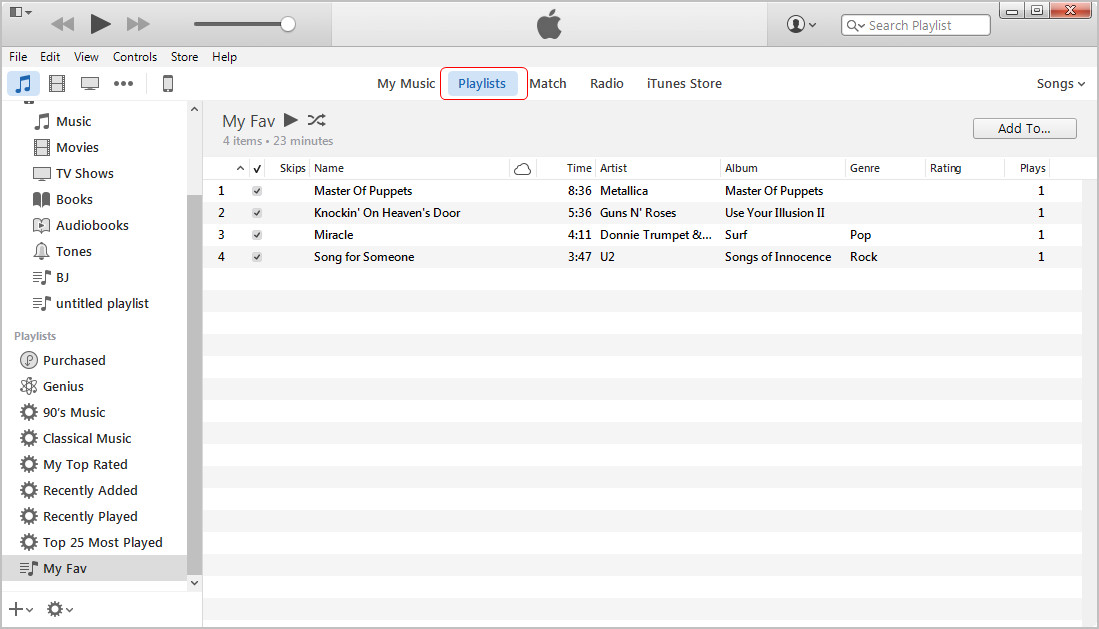Sort songs by the Artist column

[613, 168]
